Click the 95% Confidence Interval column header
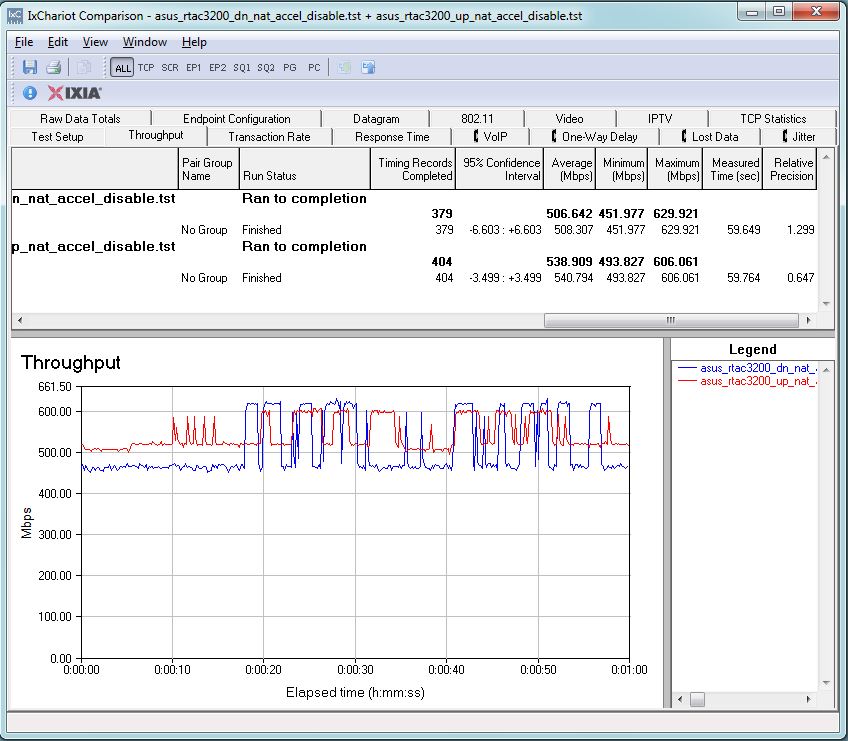This screenshot has width=848, height=741. click(499, 169)
